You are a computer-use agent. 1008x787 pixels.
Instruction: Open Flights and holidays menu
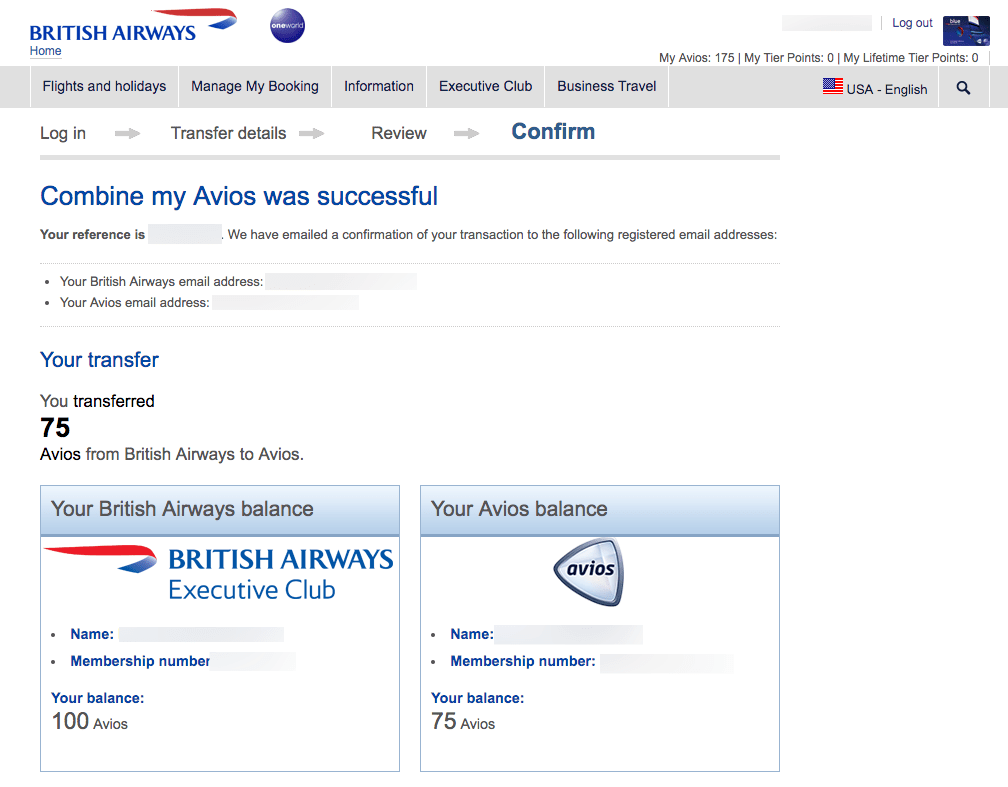click(104, 86)
